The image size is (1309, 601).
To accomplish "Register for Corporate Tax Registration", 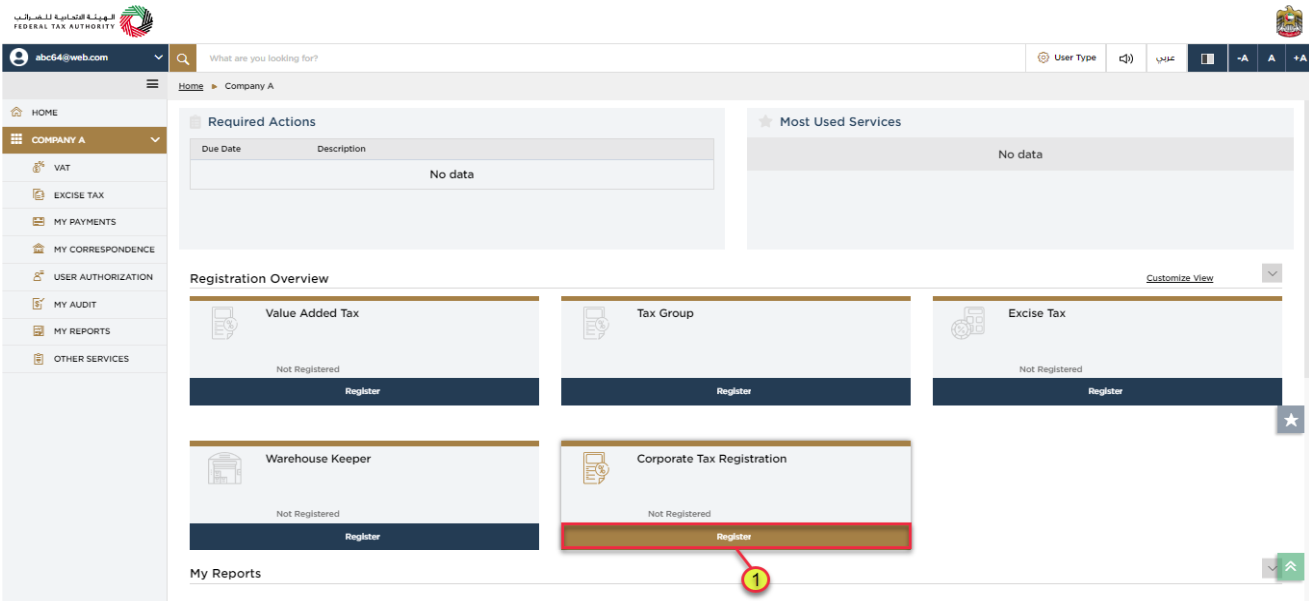I will click(736, 537).
